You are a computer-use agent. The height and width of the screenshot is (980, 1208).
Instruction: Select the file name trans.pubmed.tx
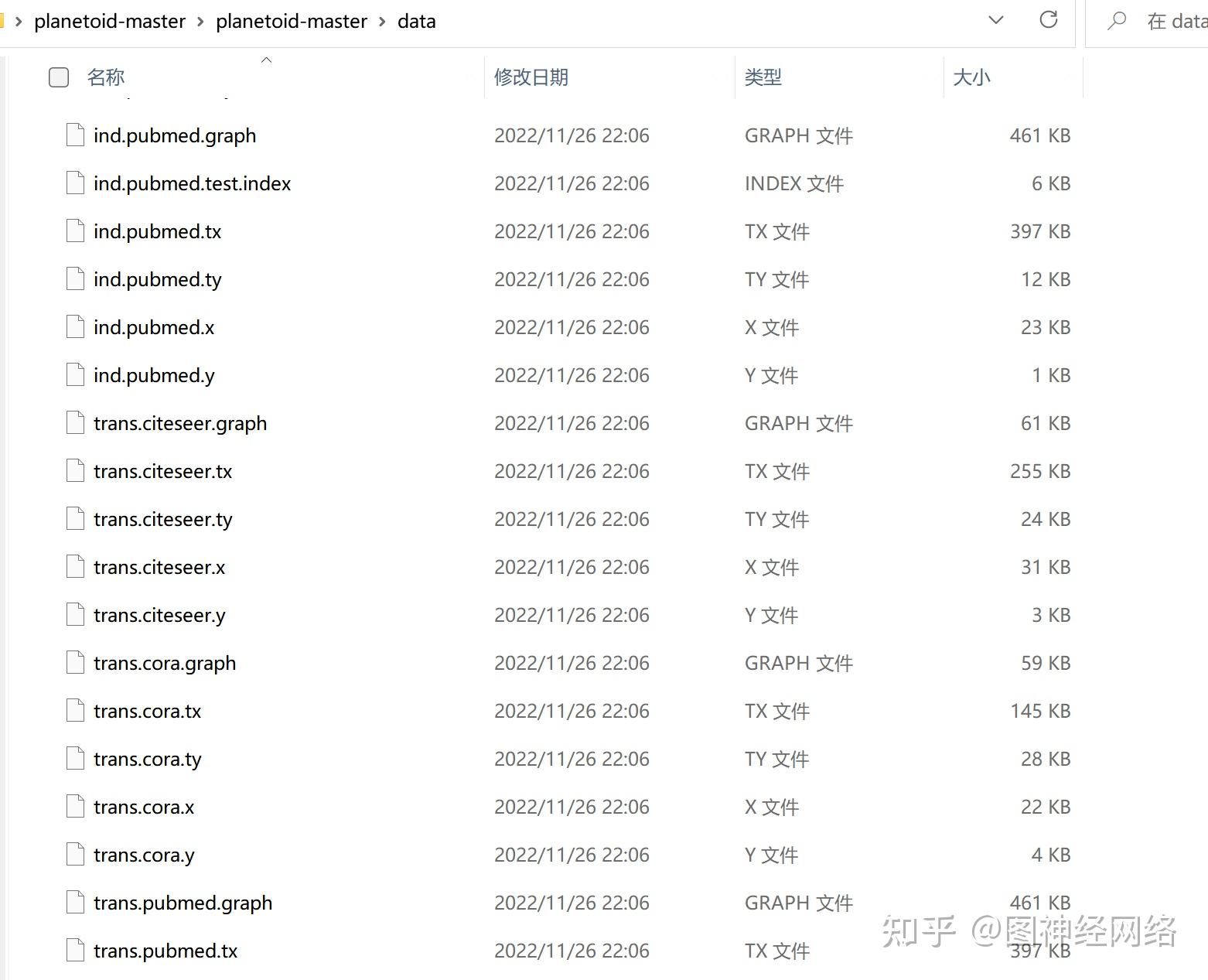click(166, 951)
